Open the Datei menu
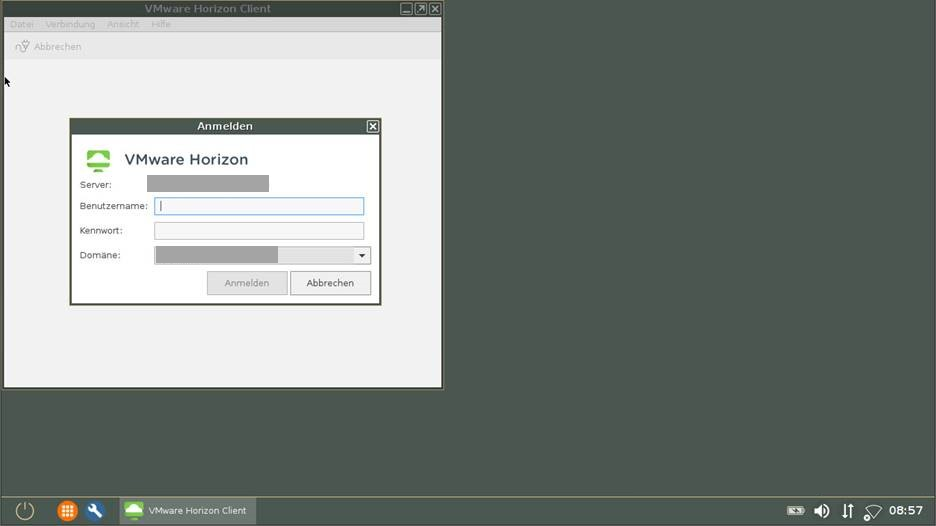 (x=22, y=24)
